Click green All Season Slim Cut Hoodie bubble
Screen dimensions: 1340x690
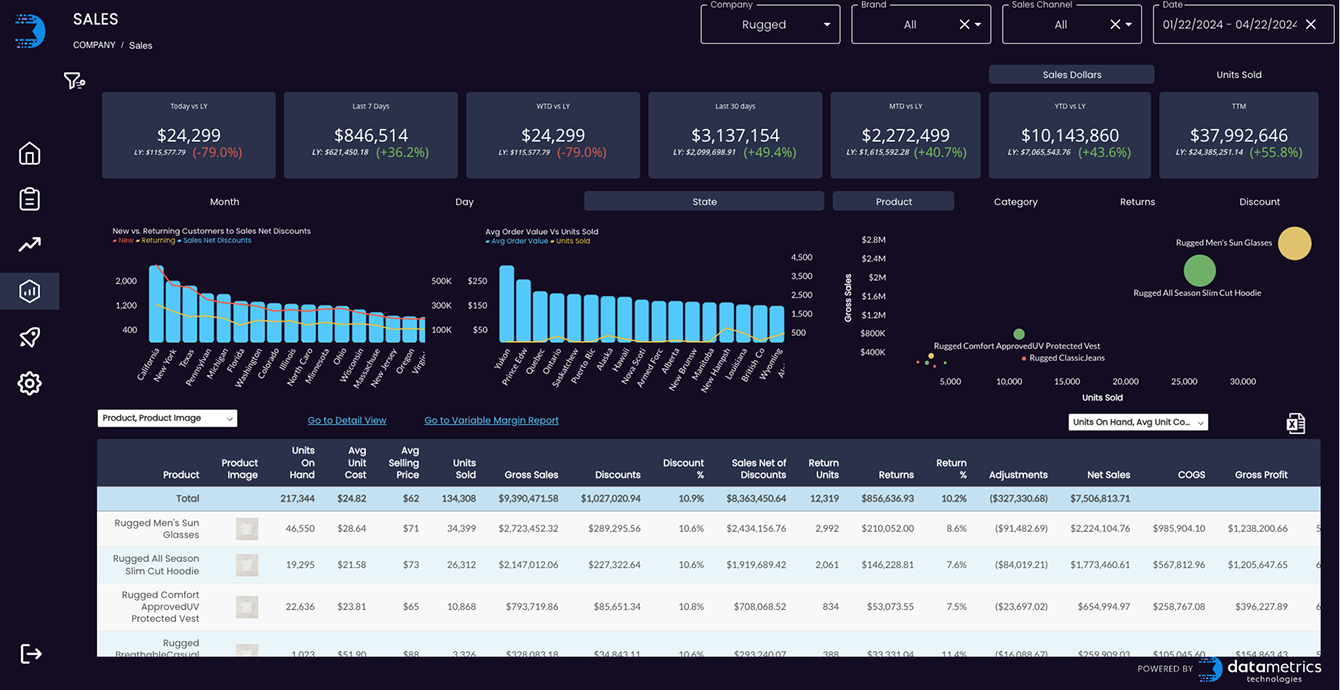[x=1199, y=271]
